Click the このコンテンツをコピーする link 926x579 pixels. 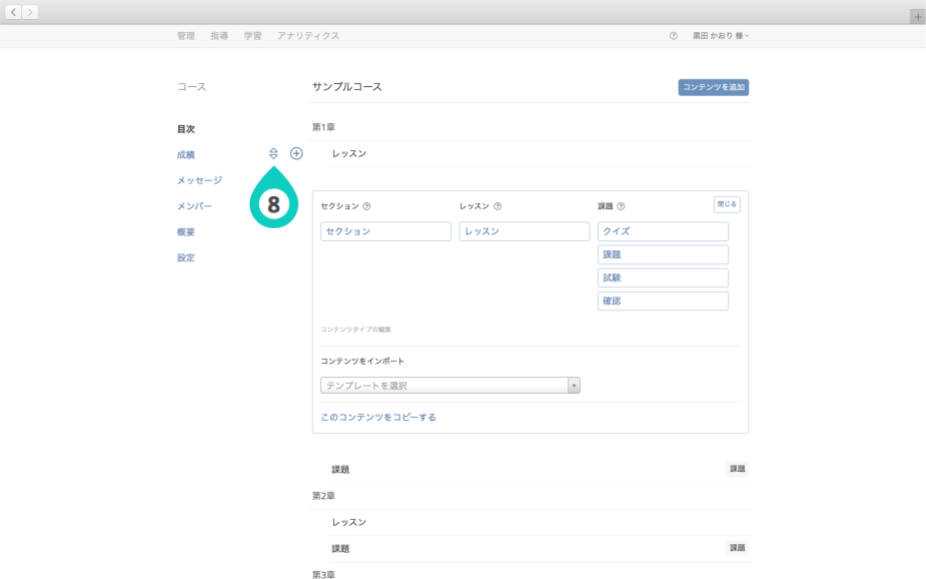[378, 417]
